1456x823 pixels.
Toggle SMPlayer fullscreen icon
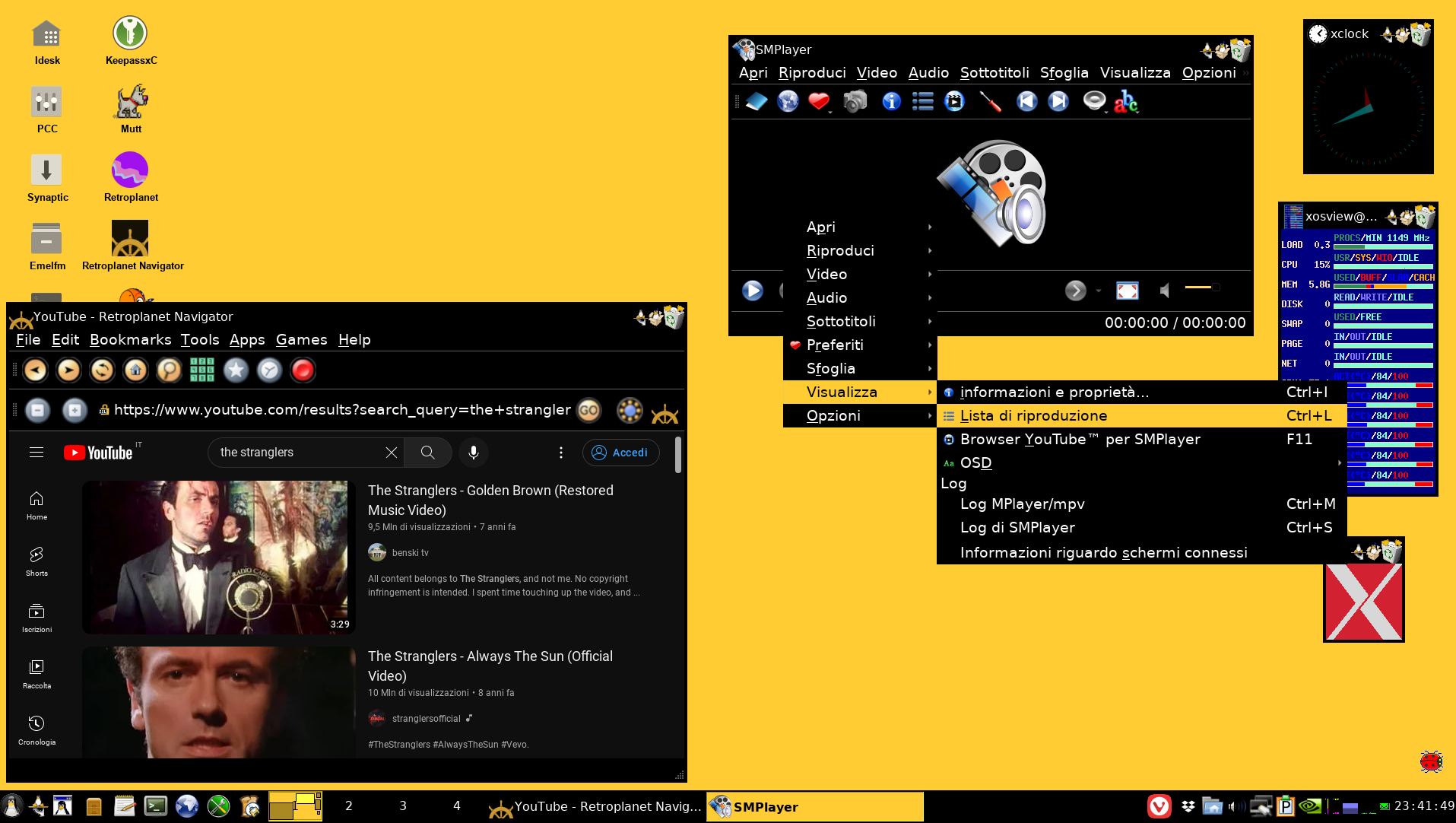click(1127, 290)
